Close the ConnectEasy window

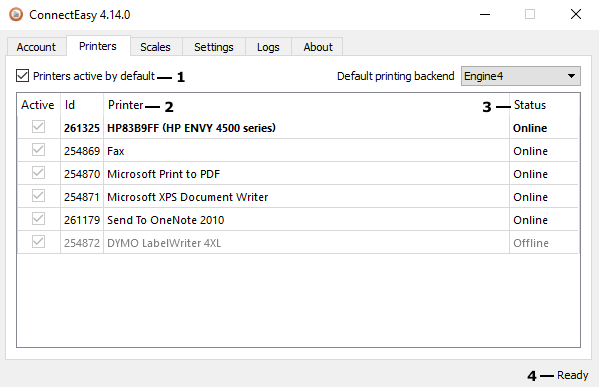576,15
